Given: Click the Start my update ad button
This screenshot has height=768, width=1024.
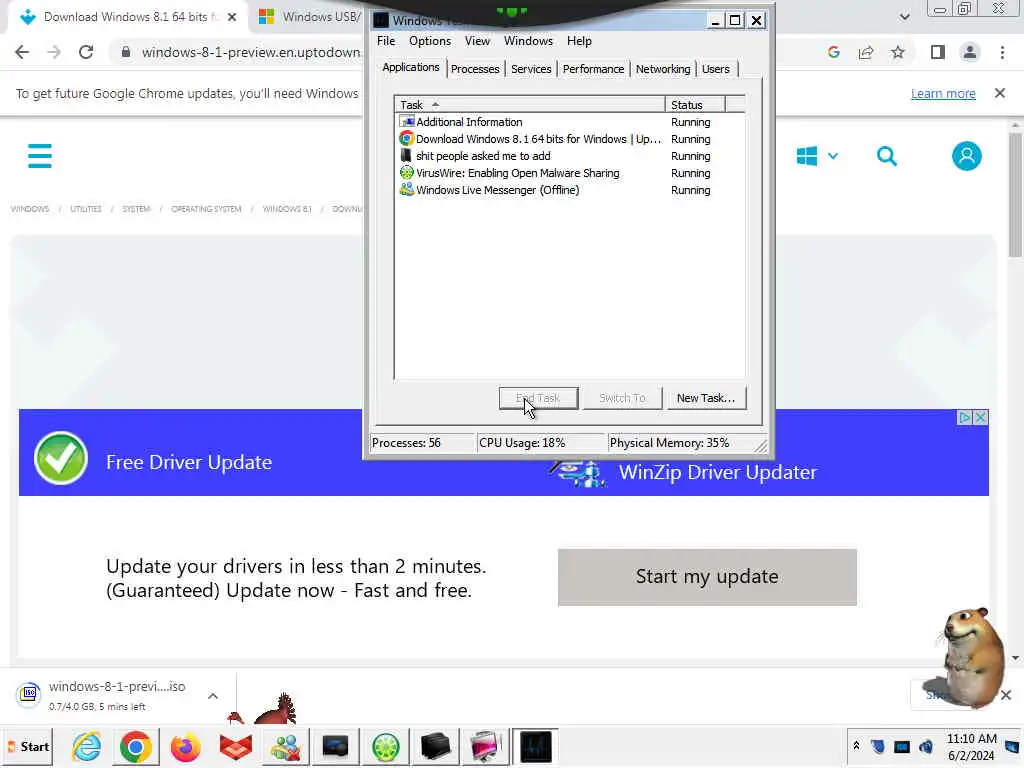Looking at the screenshot, I should click(x=707, y=577).
